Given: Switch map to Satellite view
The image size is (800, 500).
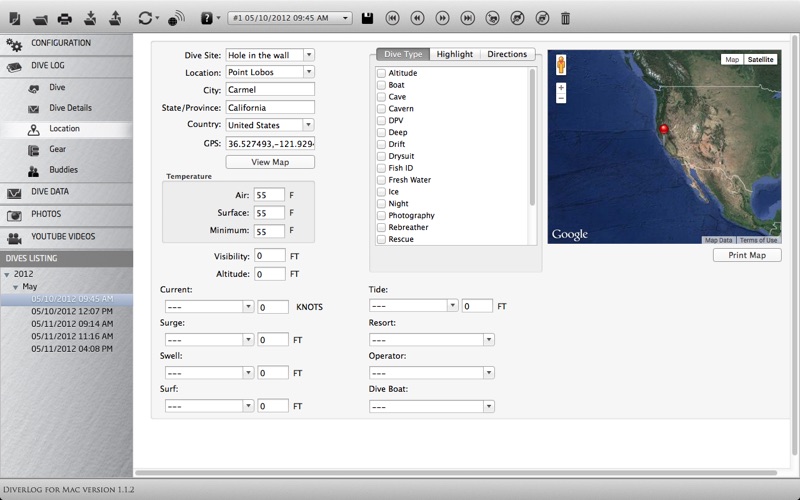Looking at the screenshot, I should (760, 60).
